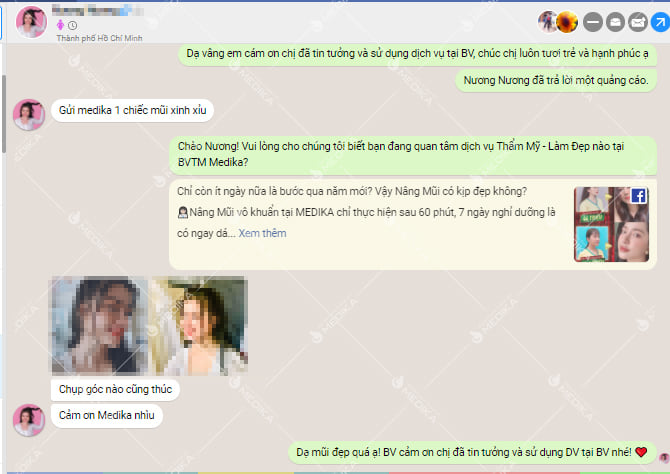Click the clock icon beside gender icon

73,24
